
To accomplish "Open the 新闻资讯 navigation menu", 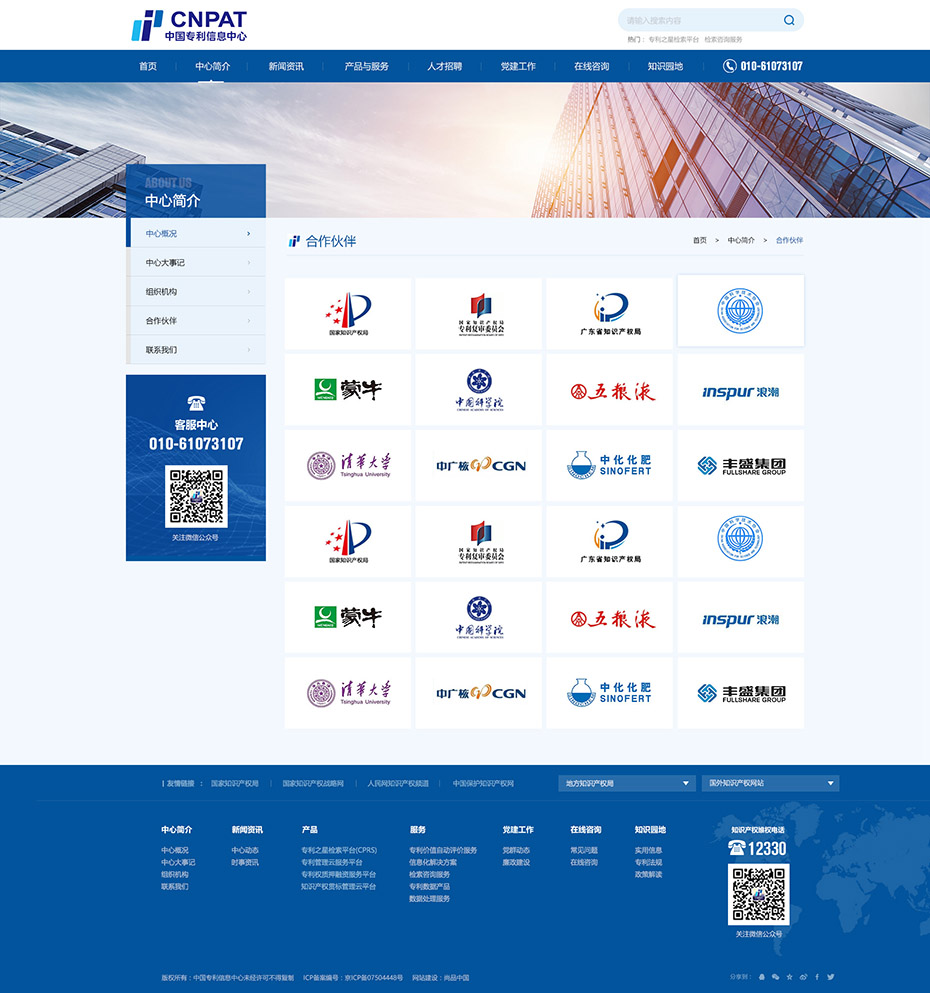I will pyautogui.click(x=286, y=66).
